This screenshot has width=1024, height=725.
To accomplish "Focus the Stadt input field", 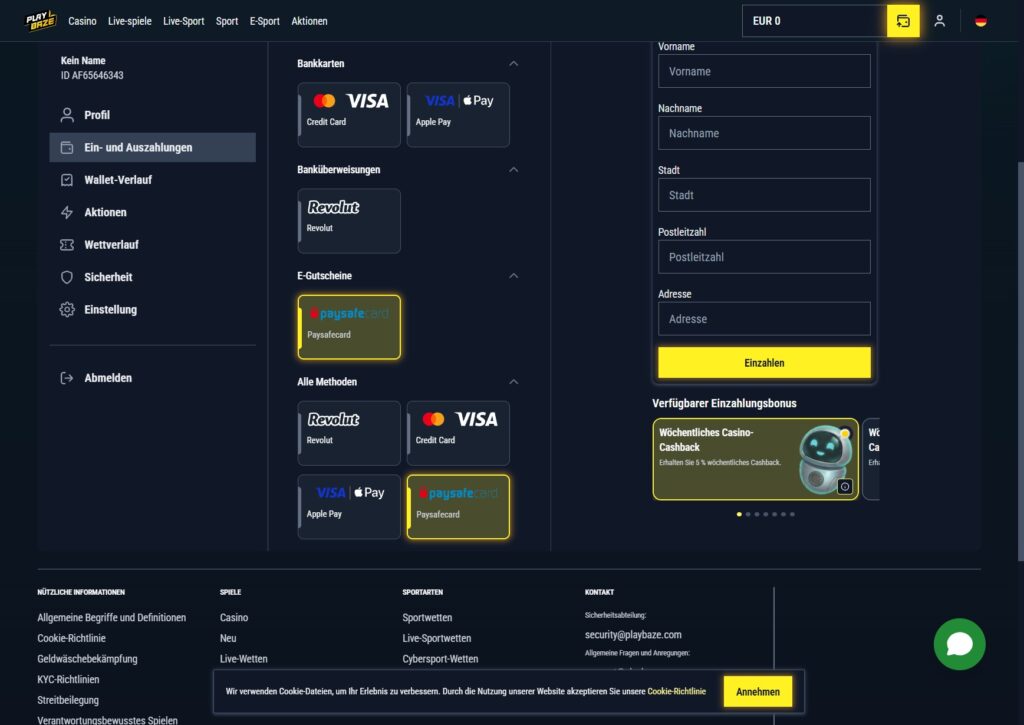I will pyautogui.click(x=764, y=195).
